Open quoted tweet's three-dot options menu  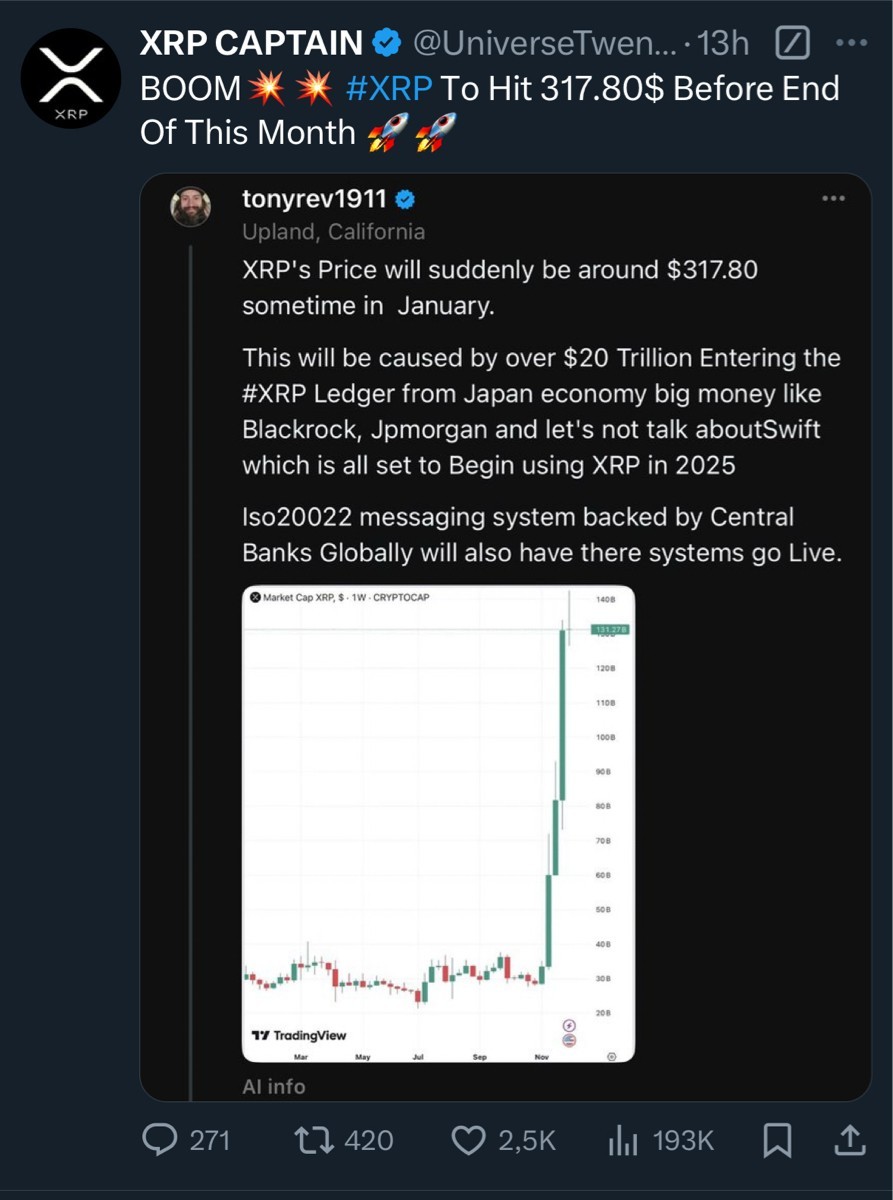833,199
